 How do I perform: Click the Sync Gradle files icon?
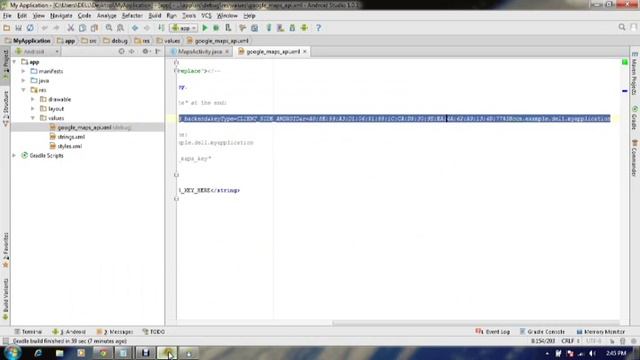click(269, 28)
